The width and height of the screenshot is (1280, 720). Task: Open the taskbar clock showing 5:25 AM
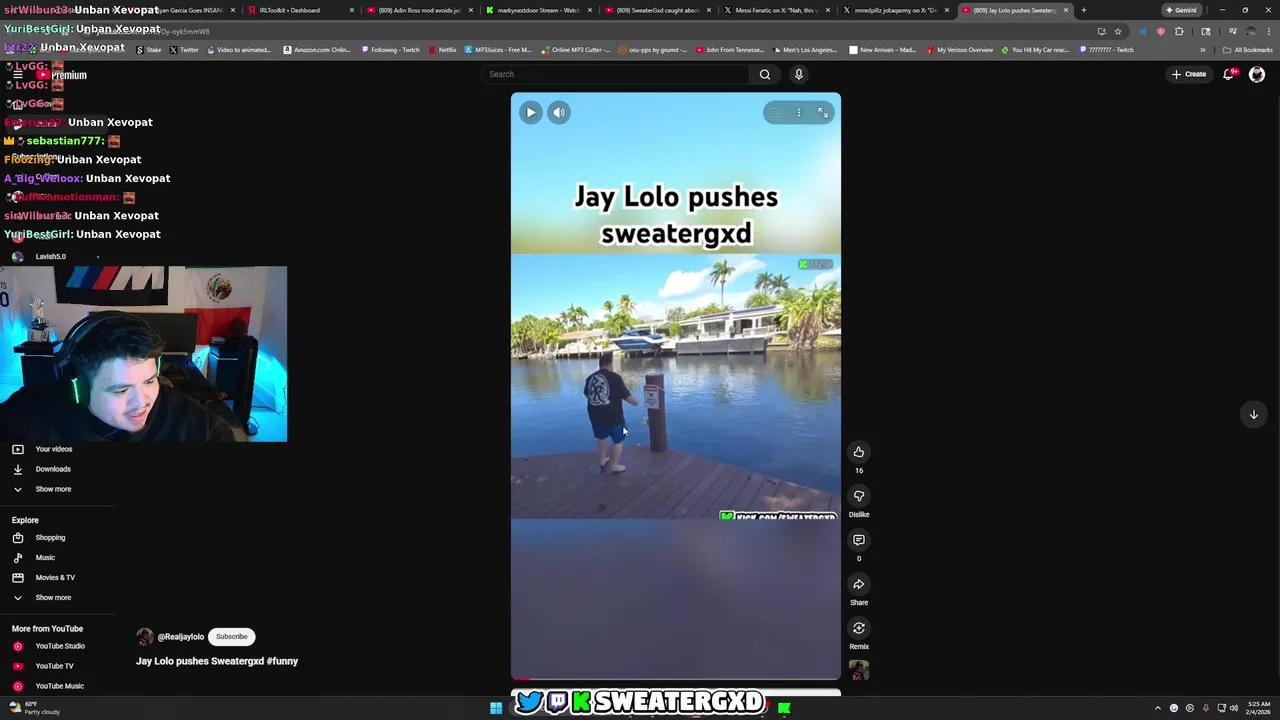pyautogui.click(x=1258, y=708)
